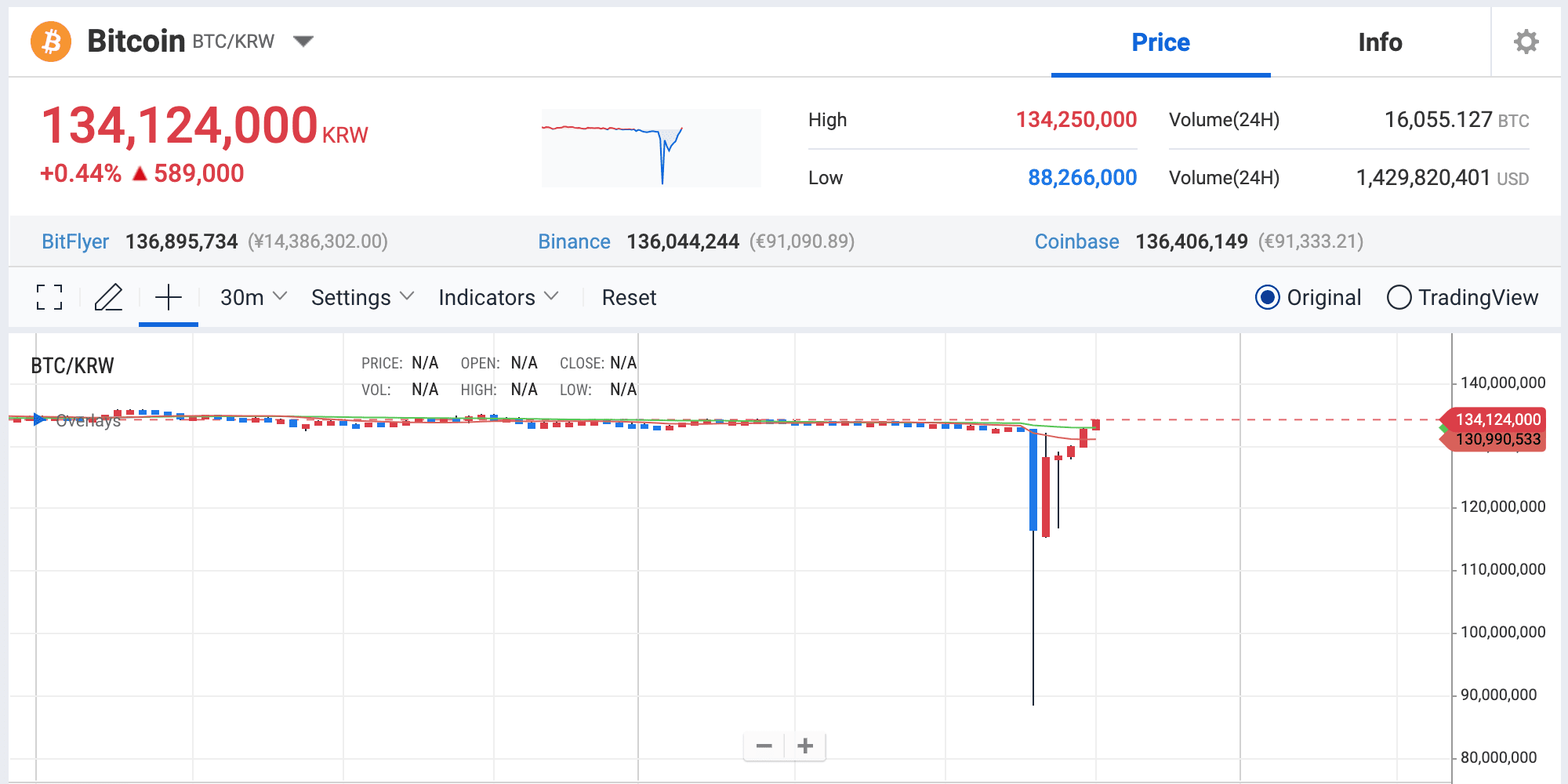1568x784 pixels.
Task: Expand the Overlays triangle in chart
Action: (39, 419)
